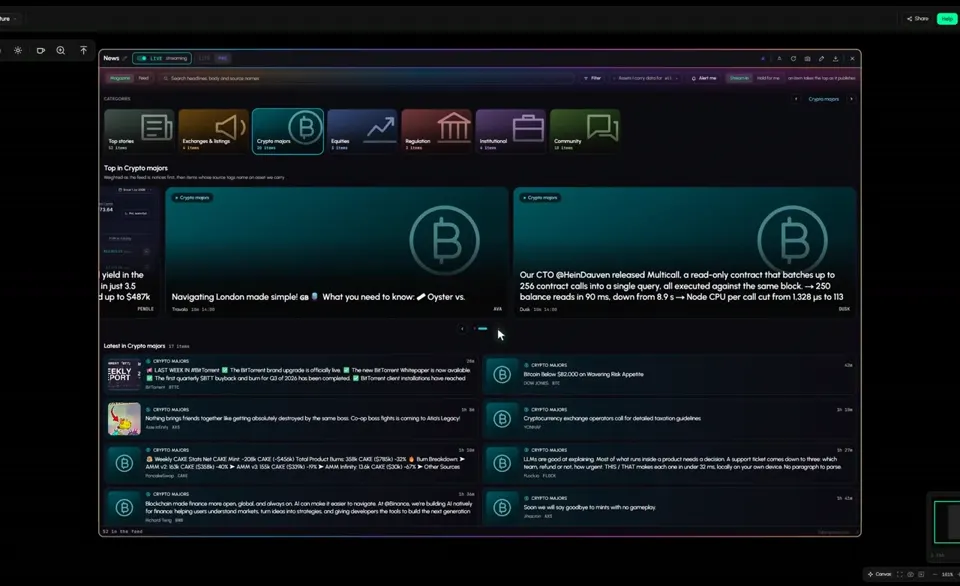960x586 pixels.
Task: Open the Exchanges & listings category
Action: [x=214, y=131]
